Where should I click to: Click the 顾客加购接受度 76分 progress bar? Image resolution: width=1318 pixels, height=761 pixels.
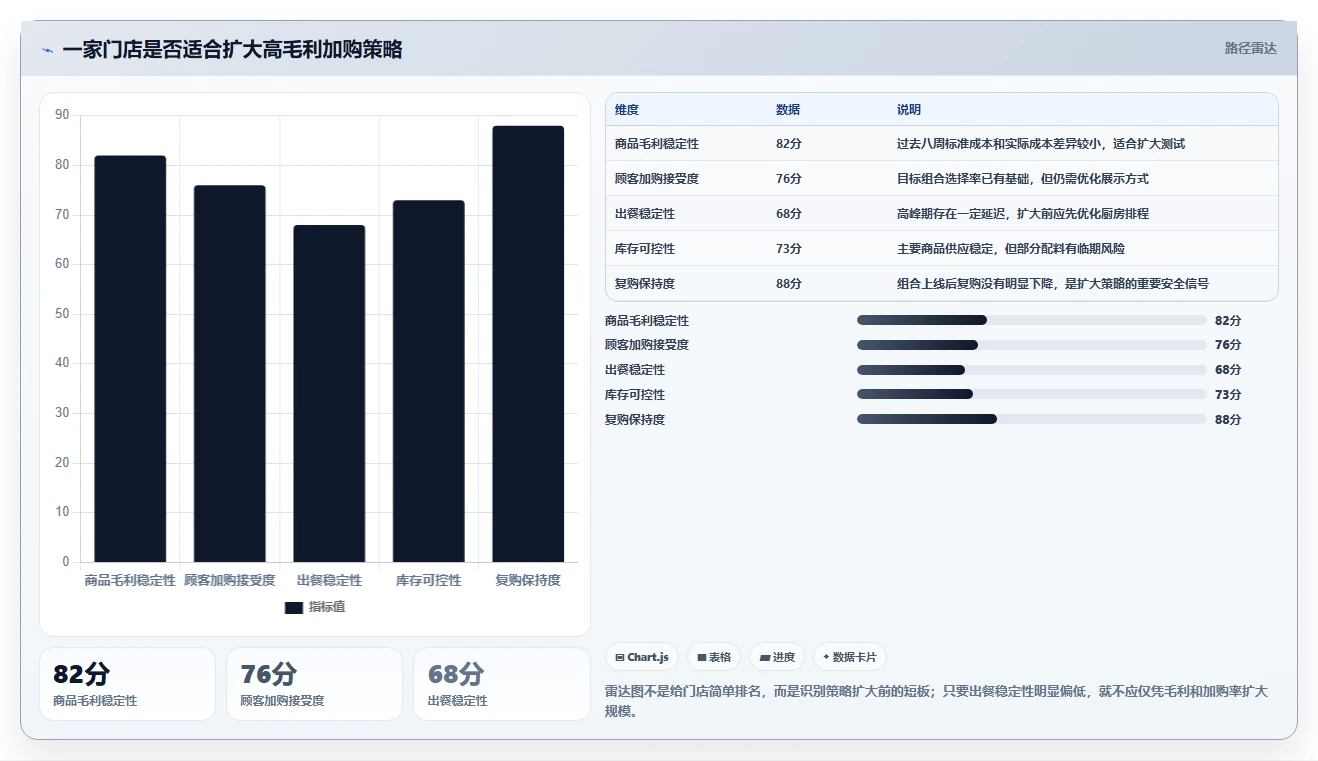pyautogui.click(x=1032, y=345)
